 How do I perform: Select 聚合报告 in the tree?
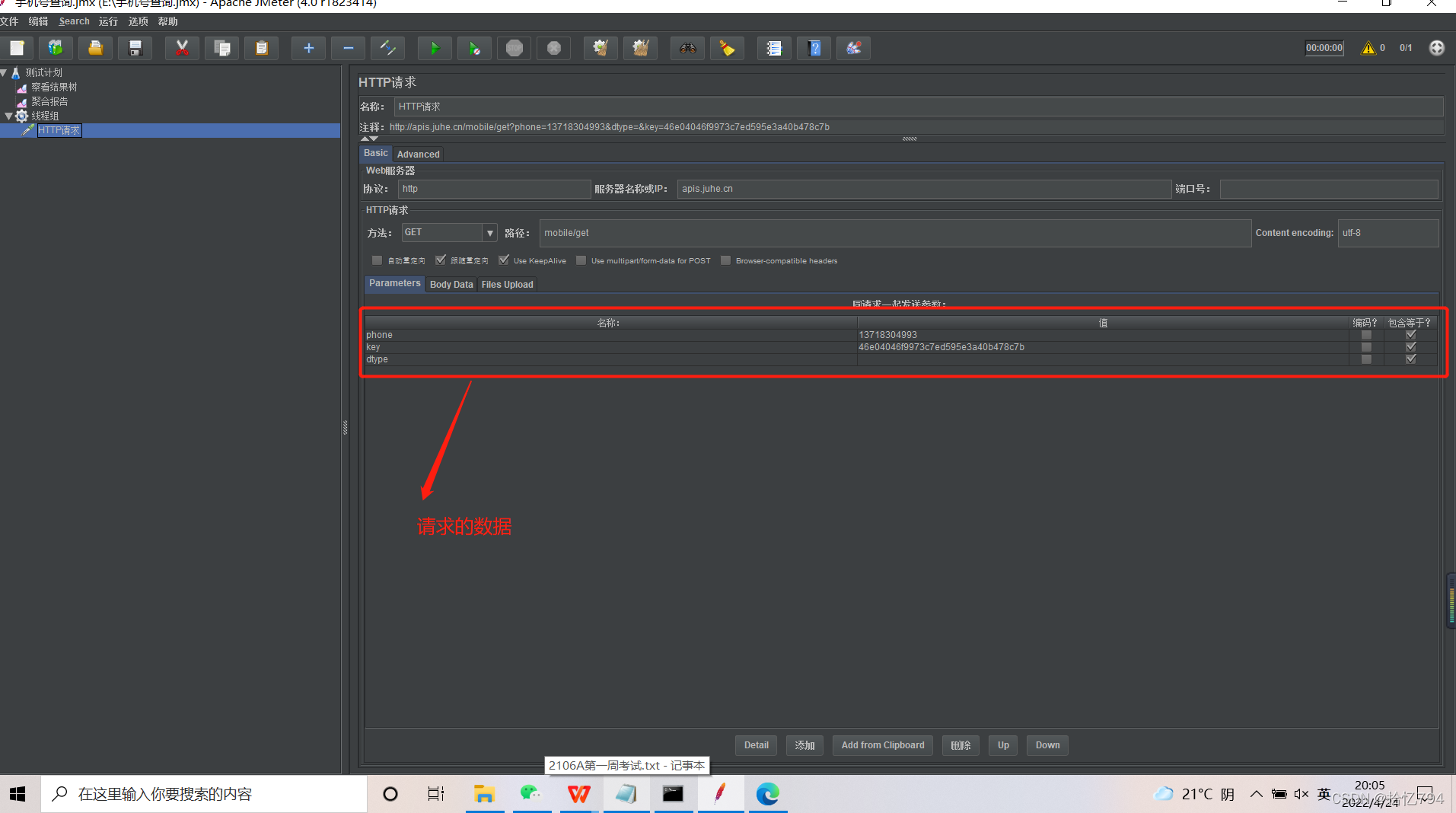click(49, 101)
